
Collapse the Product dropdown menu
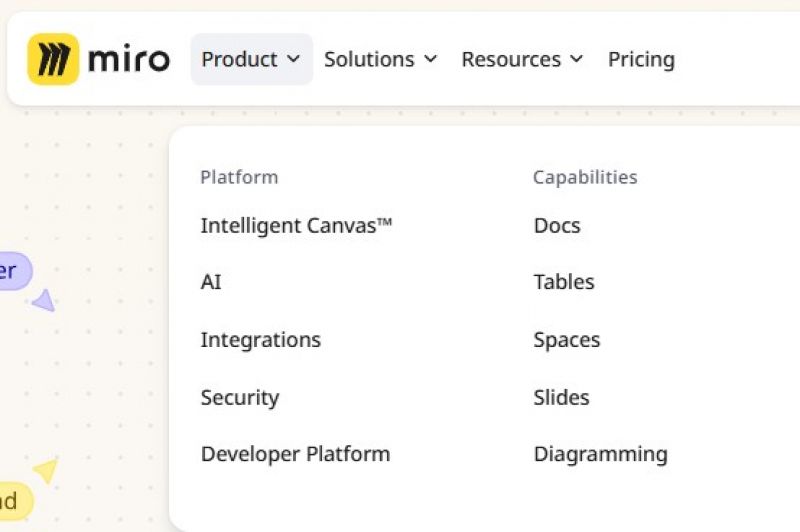[252, 59]
